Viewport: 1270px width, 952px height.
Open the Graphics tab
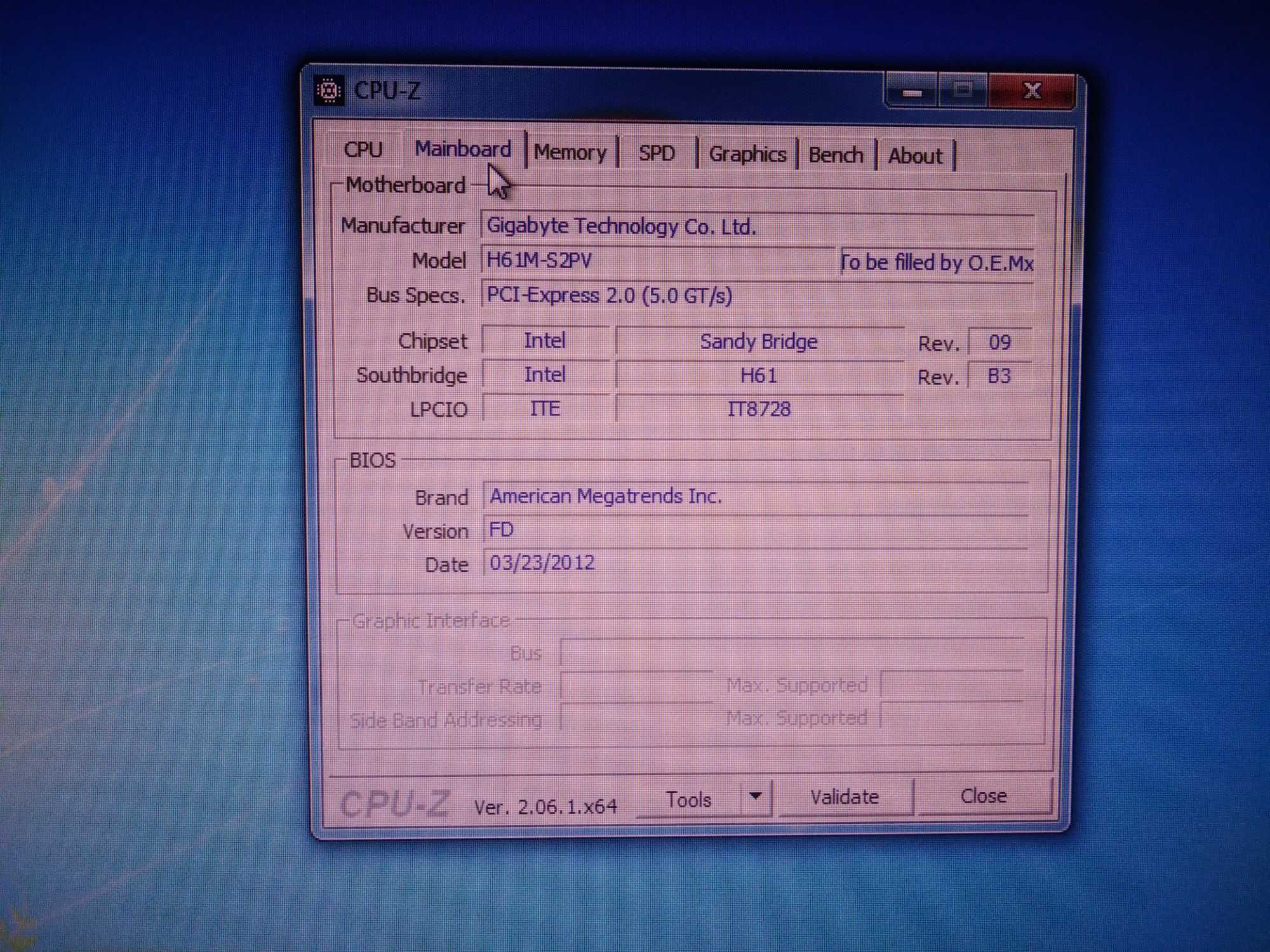point(747,154)
